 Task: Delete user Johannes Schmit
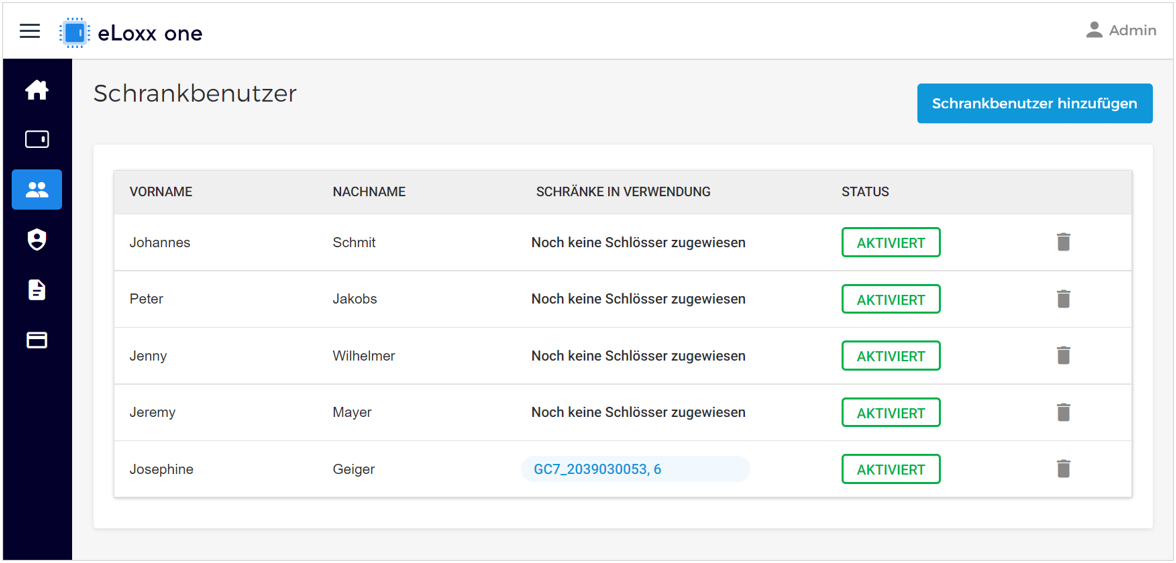1063,242
